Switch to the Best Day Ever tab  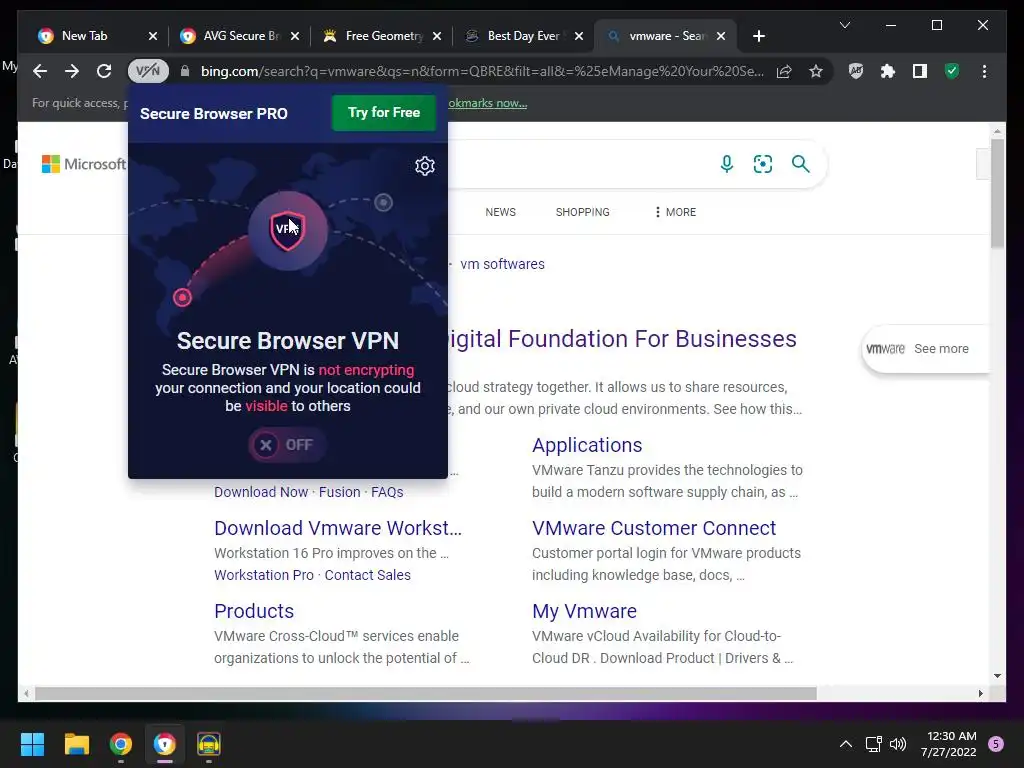(524, 36)
